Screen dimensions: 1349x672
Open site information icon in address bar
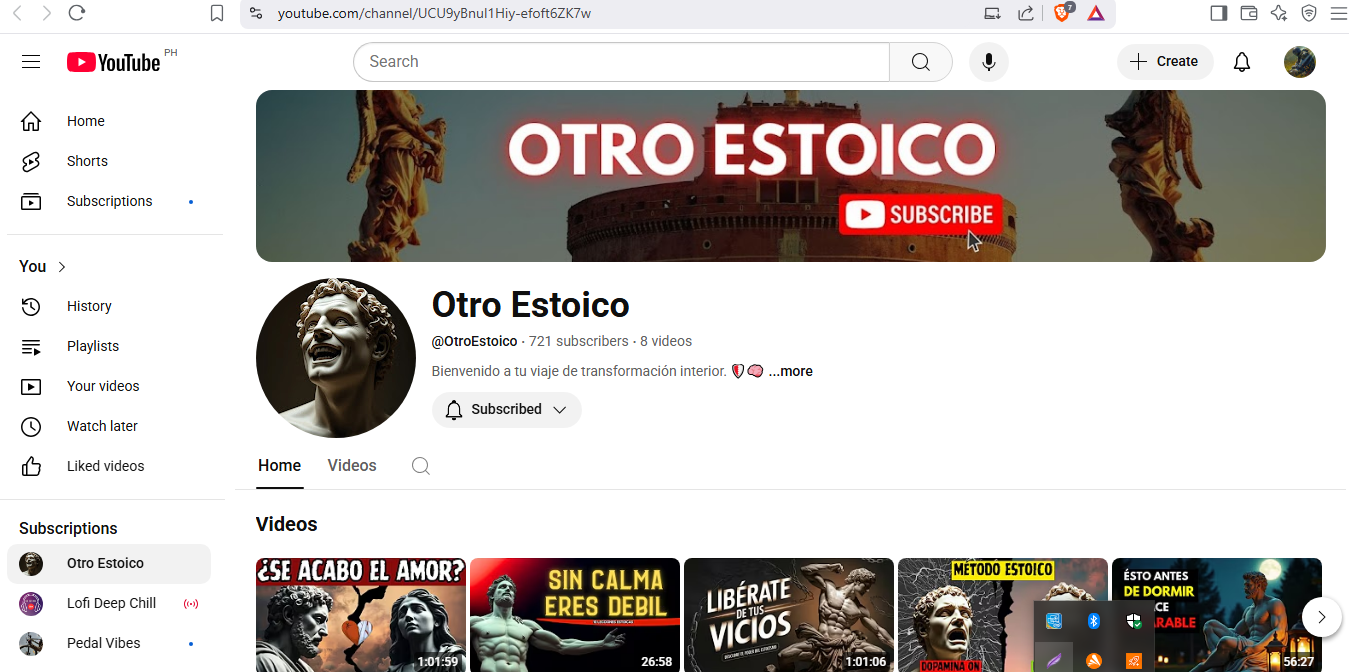coord(256,13)
